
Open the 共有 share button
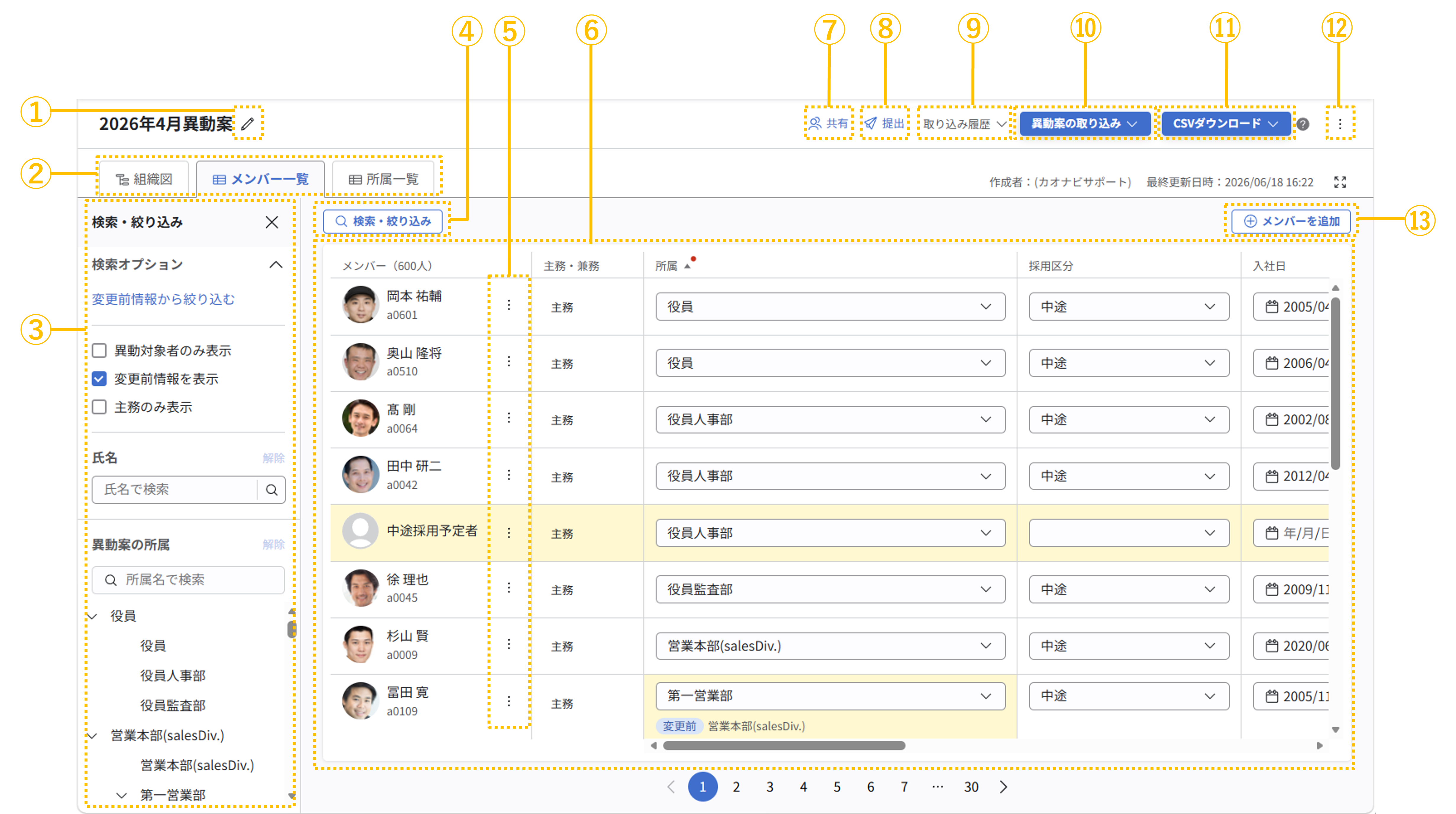click(x=828, y=123)
